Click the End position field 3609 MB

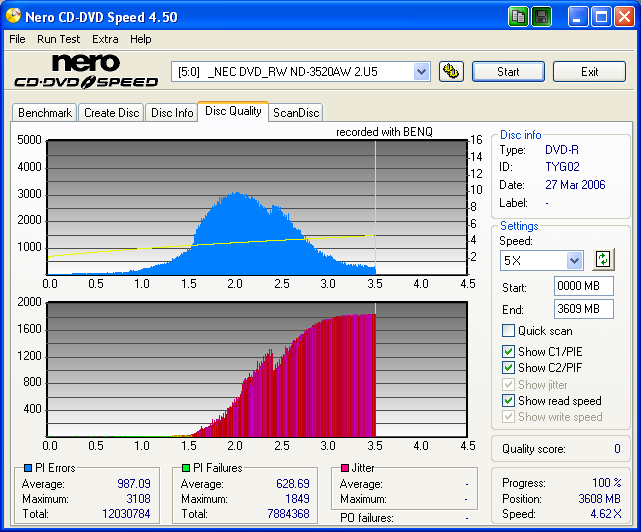pos(583,309)
